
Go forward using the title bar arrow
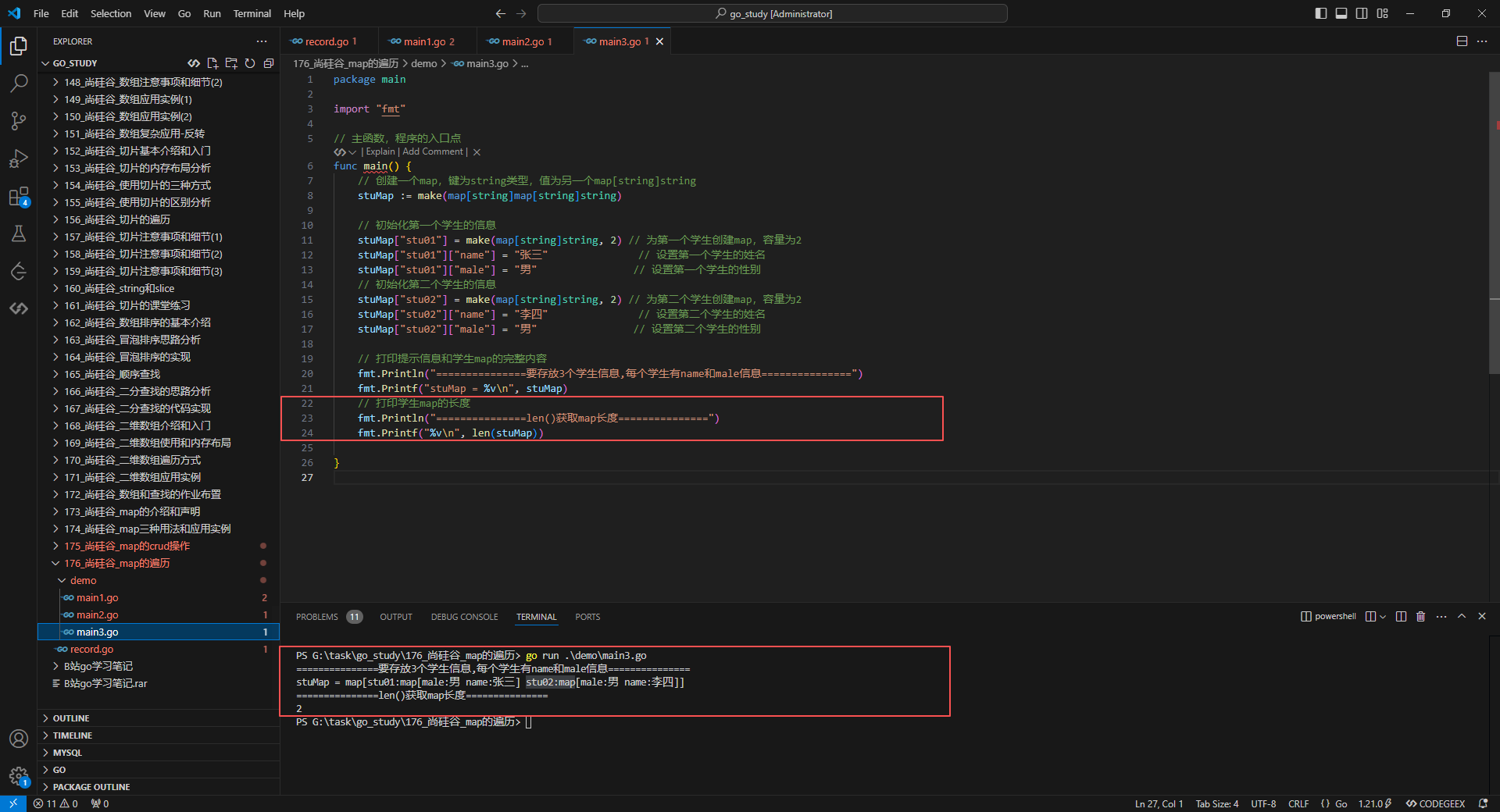[x=521, y=13]
